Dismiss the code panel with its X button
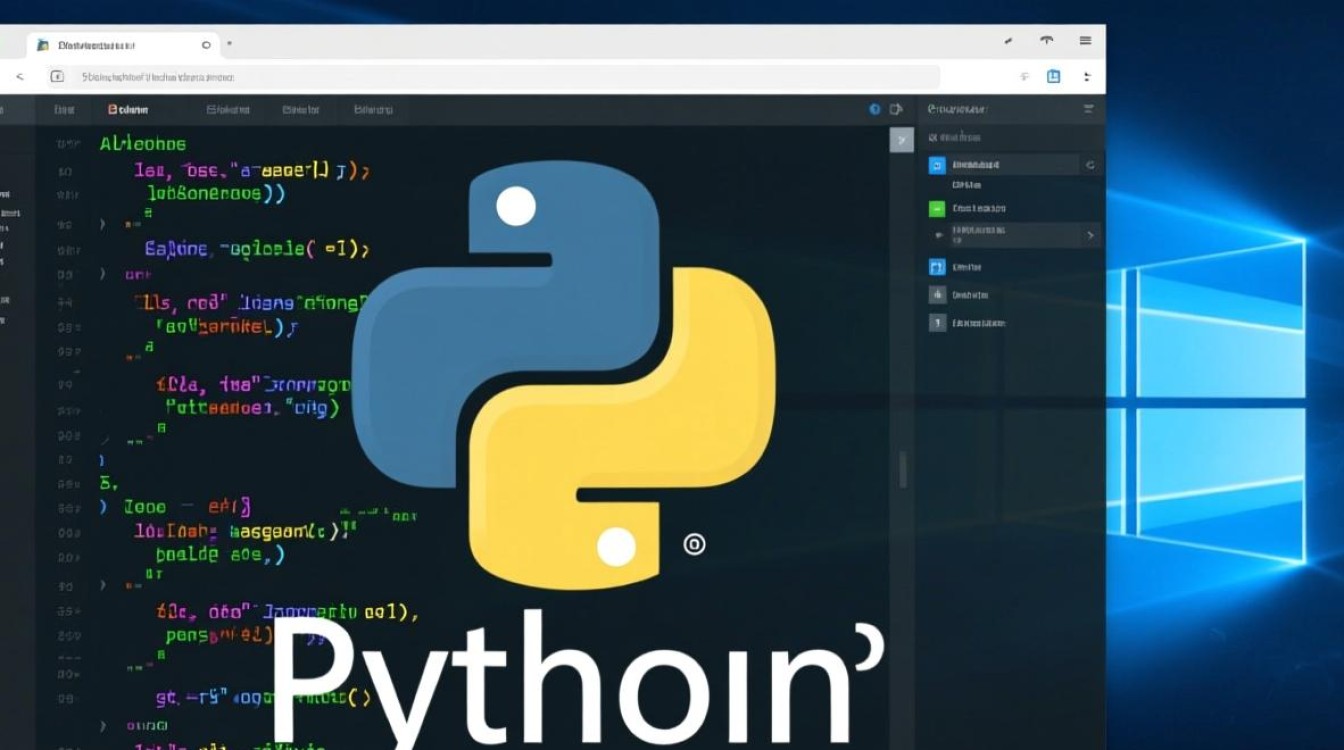 pos(901,139)
